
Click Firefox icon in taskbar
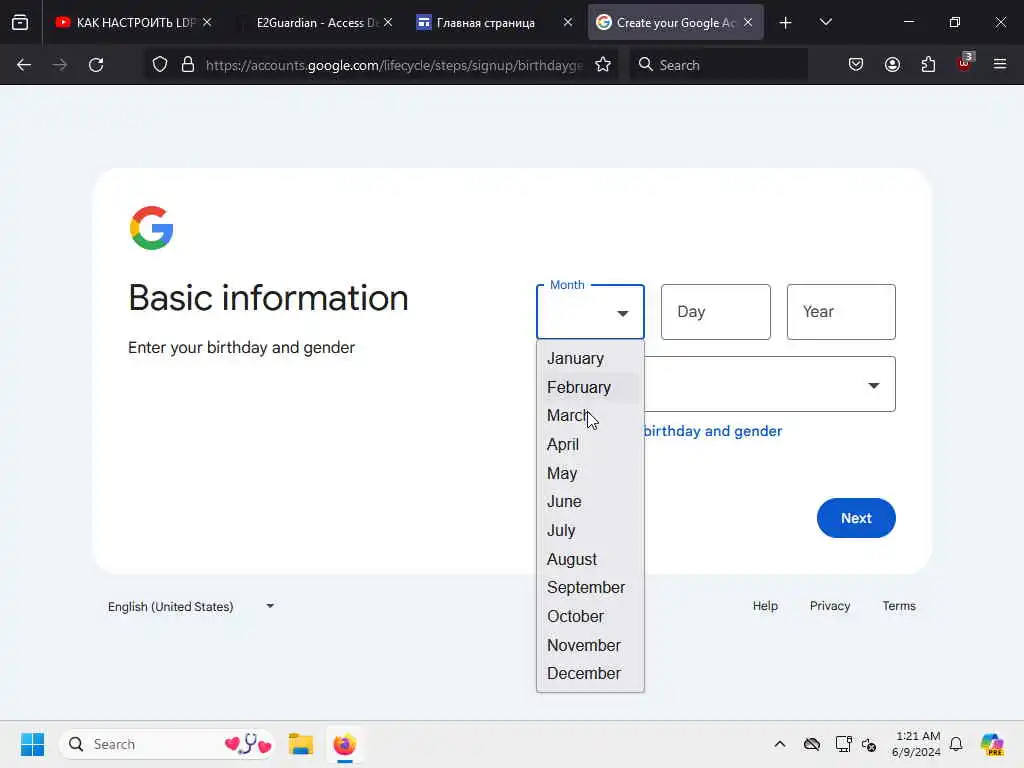pyautogui.click(x=345, y=744)
